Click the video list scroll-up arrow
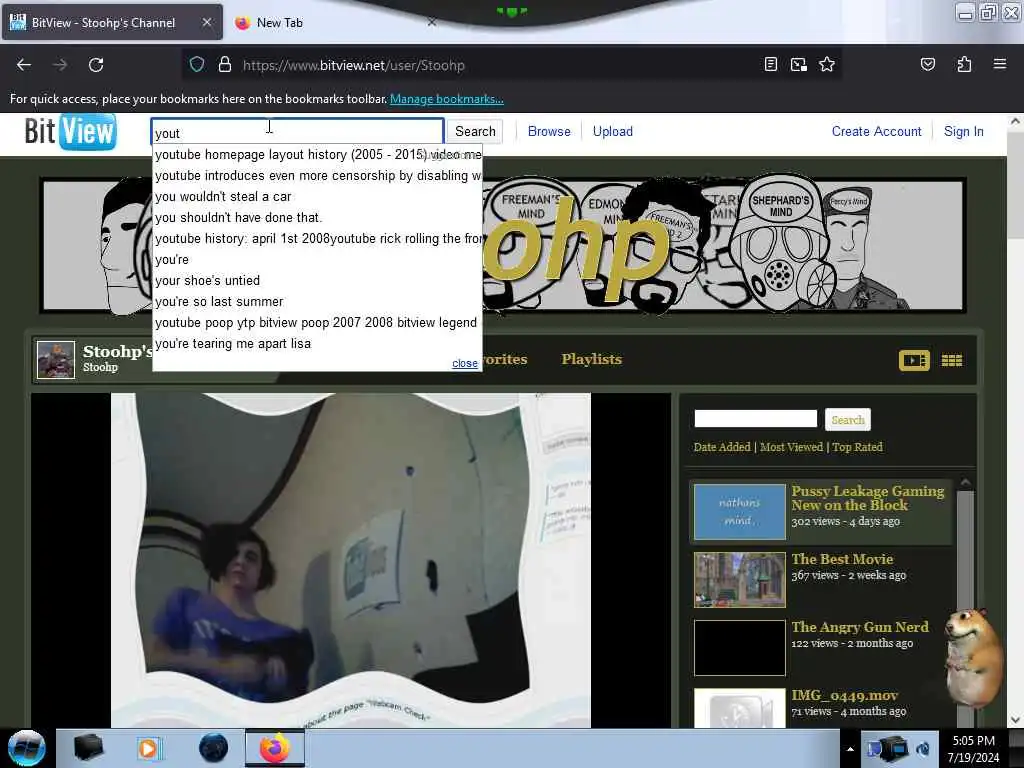Image resolution: width=1024 pixels, height=768 pixels. [965, 483]
